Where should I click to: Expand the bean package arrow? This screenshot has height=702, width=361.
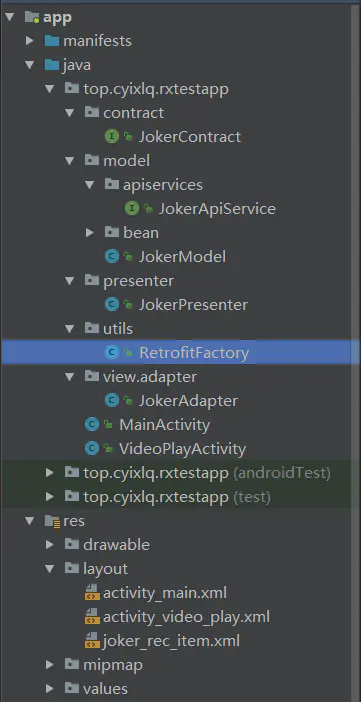(x=90, y=232)
